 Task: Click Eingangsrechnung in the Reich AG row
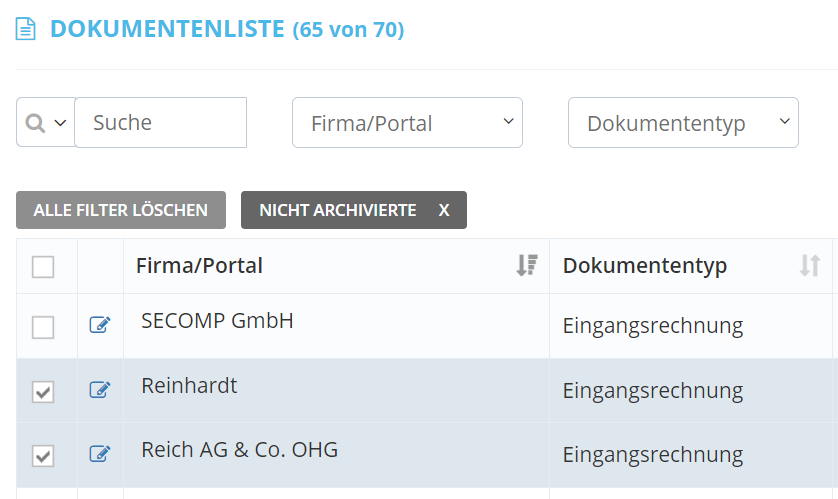coord(653,455)
